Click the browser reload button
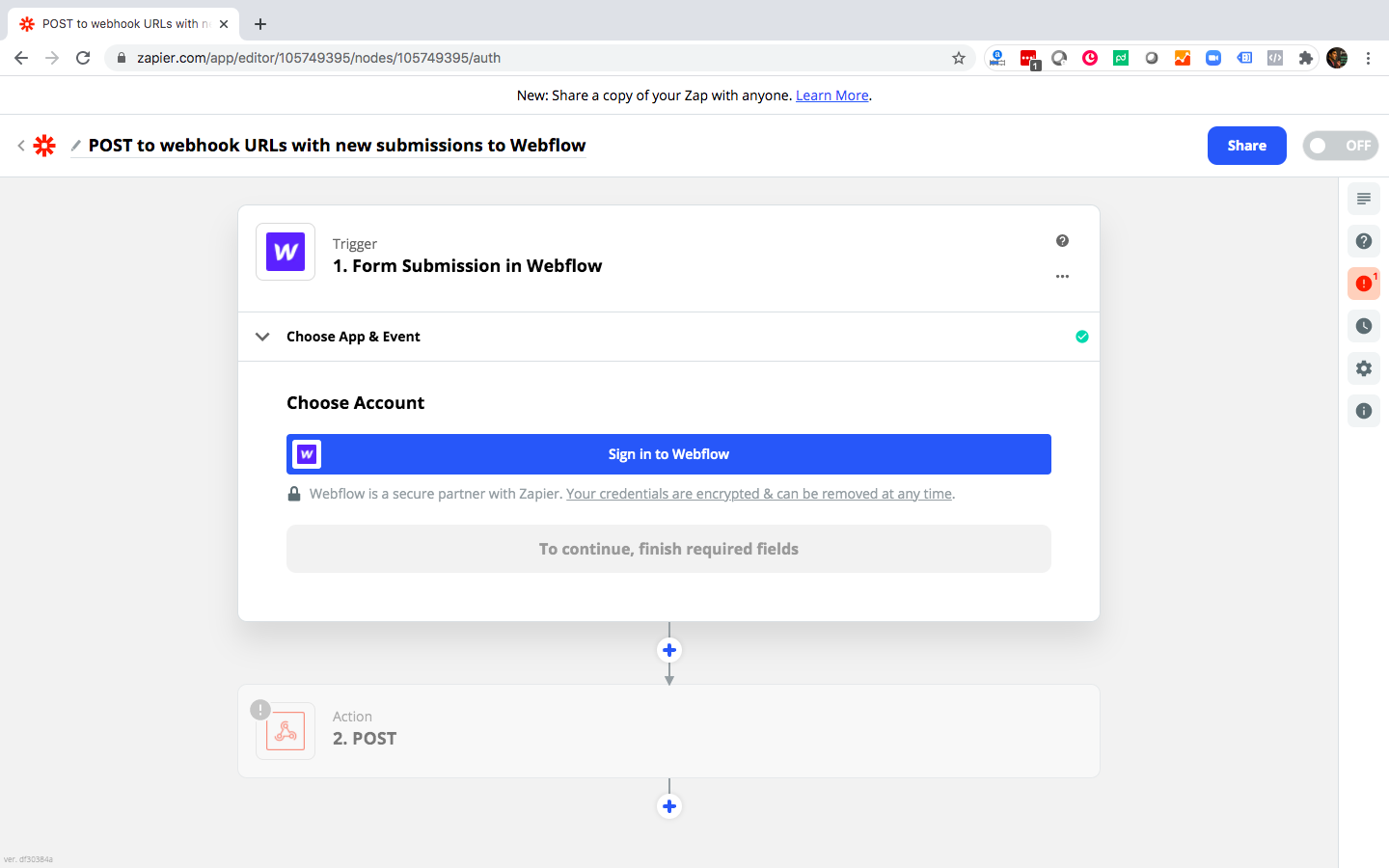Image resolution: width=1389 pixels, height=868 pixels. tap(83, 58)
